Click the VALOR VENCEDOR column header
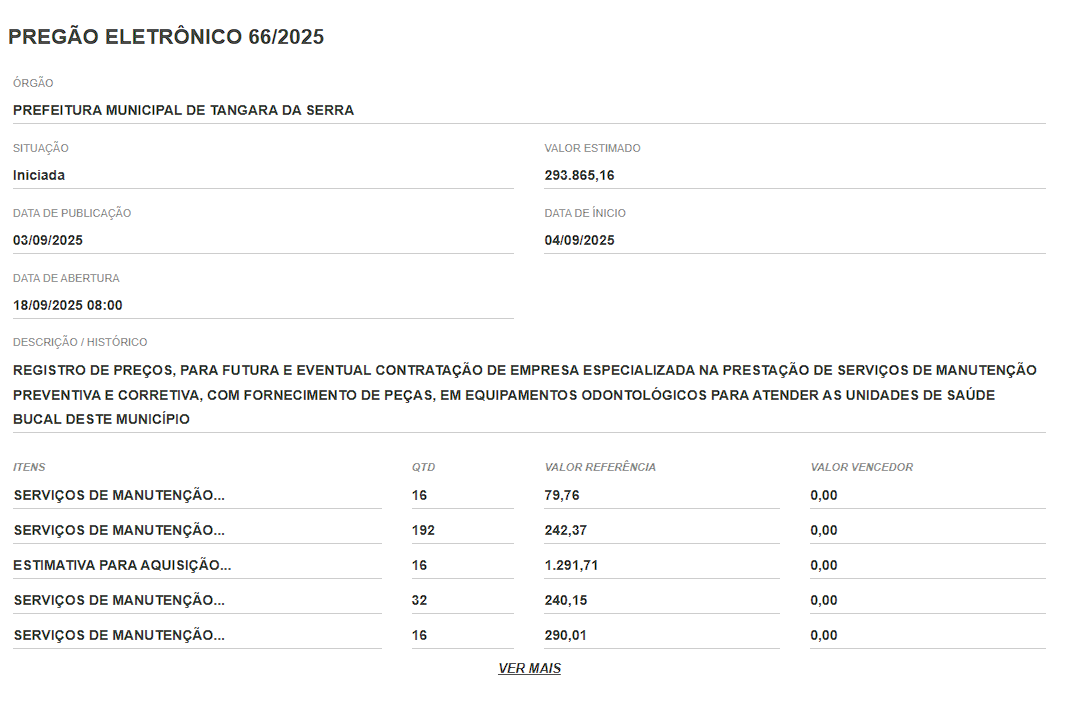 coord(861,467)
